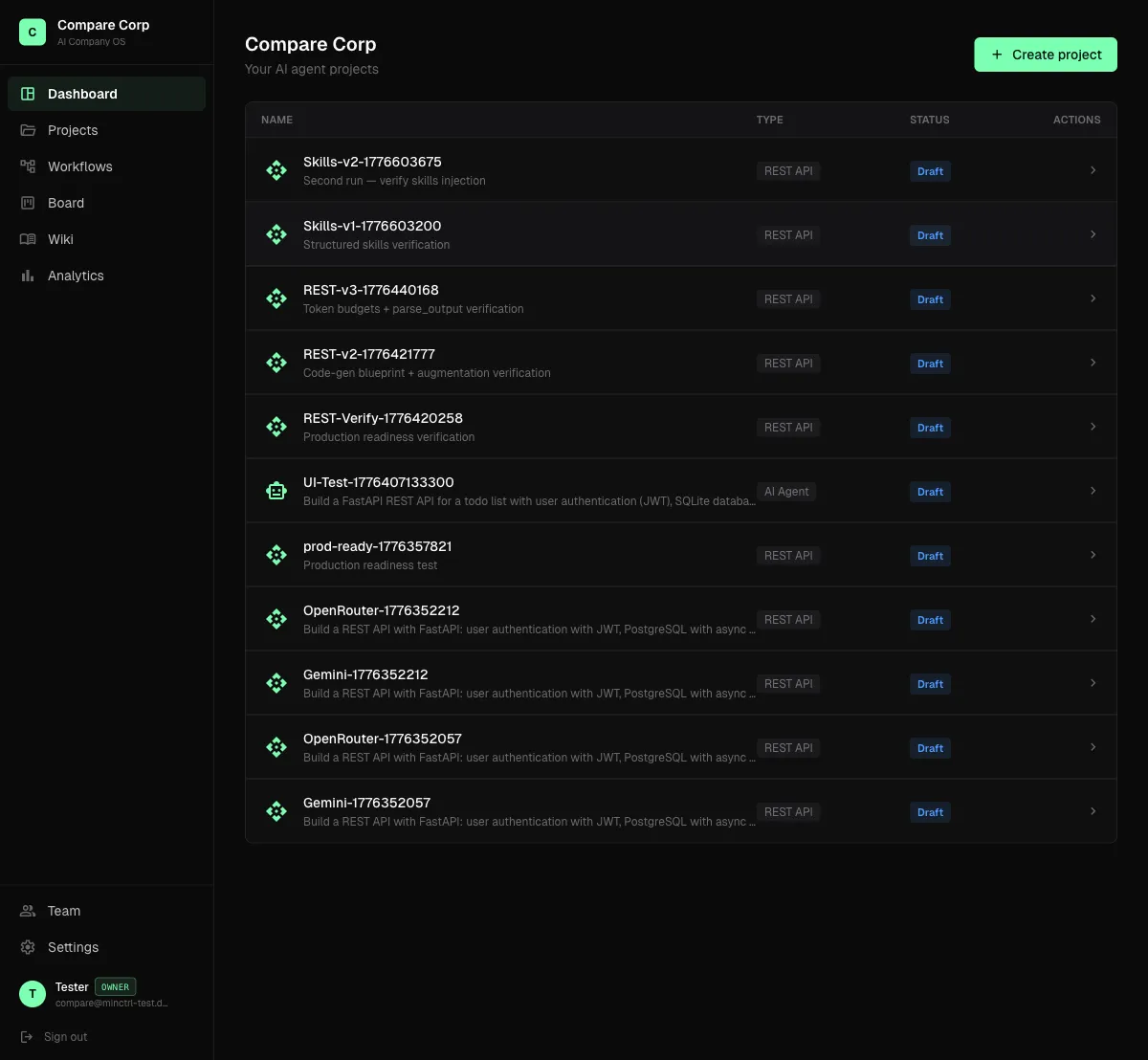This screenshot has width=1148, height=1060.
Task: Open Gemini-1776352057 via its row chevron
Action: click(x=1093, y=811)
